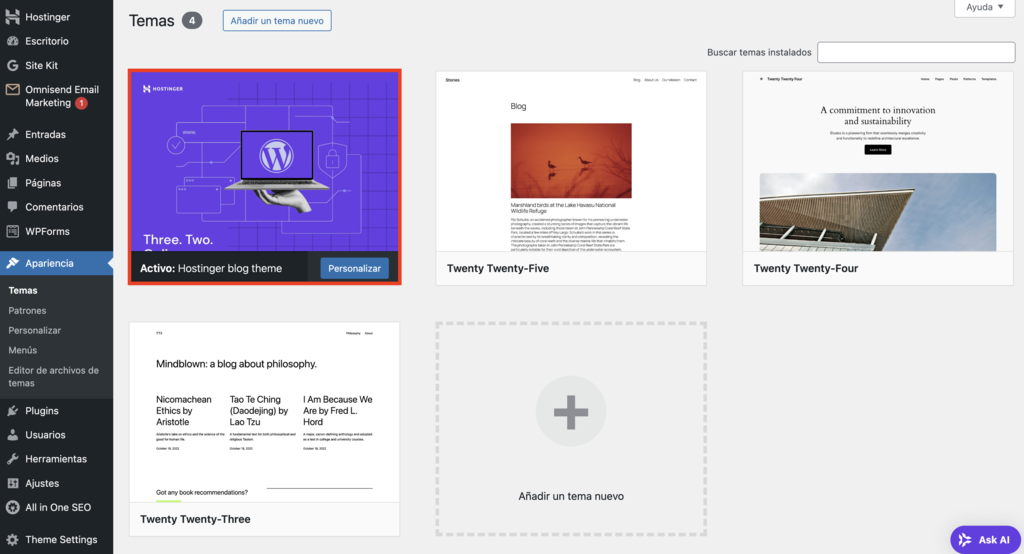The image size is (1024, 554).
Task: Select Menús under Apariencia
Action: point(23,350)
